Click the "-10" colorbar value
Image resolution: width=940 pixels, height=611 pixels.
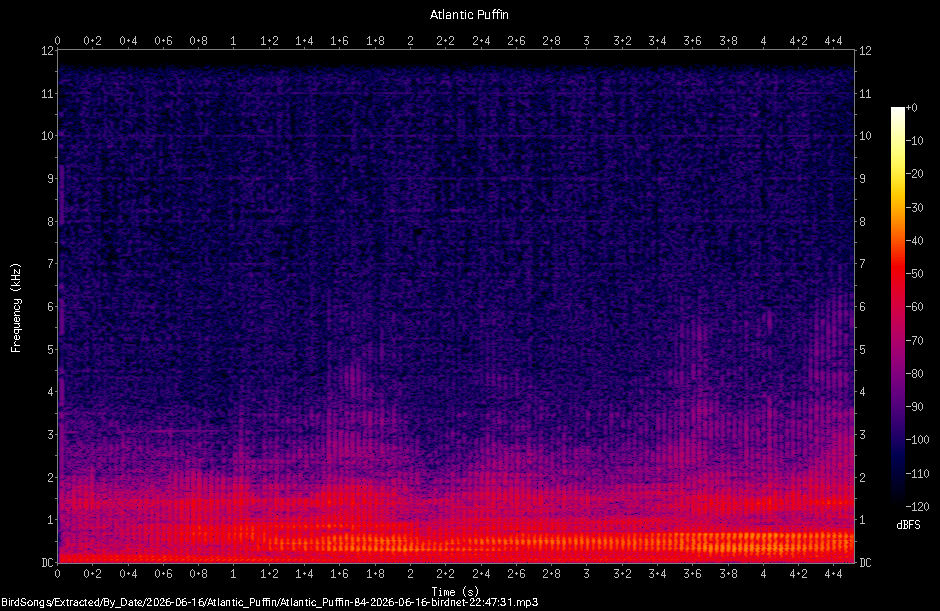click(914, 141)
